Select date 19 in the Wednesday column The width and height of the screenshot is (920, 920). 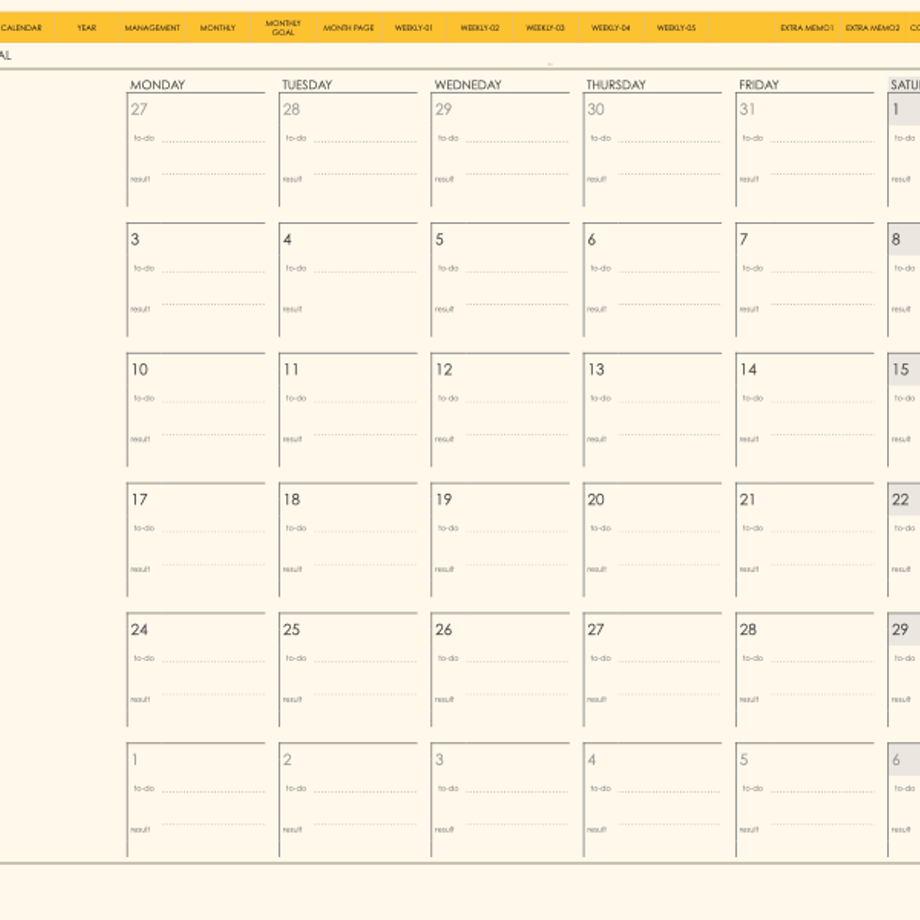[444, 500]
